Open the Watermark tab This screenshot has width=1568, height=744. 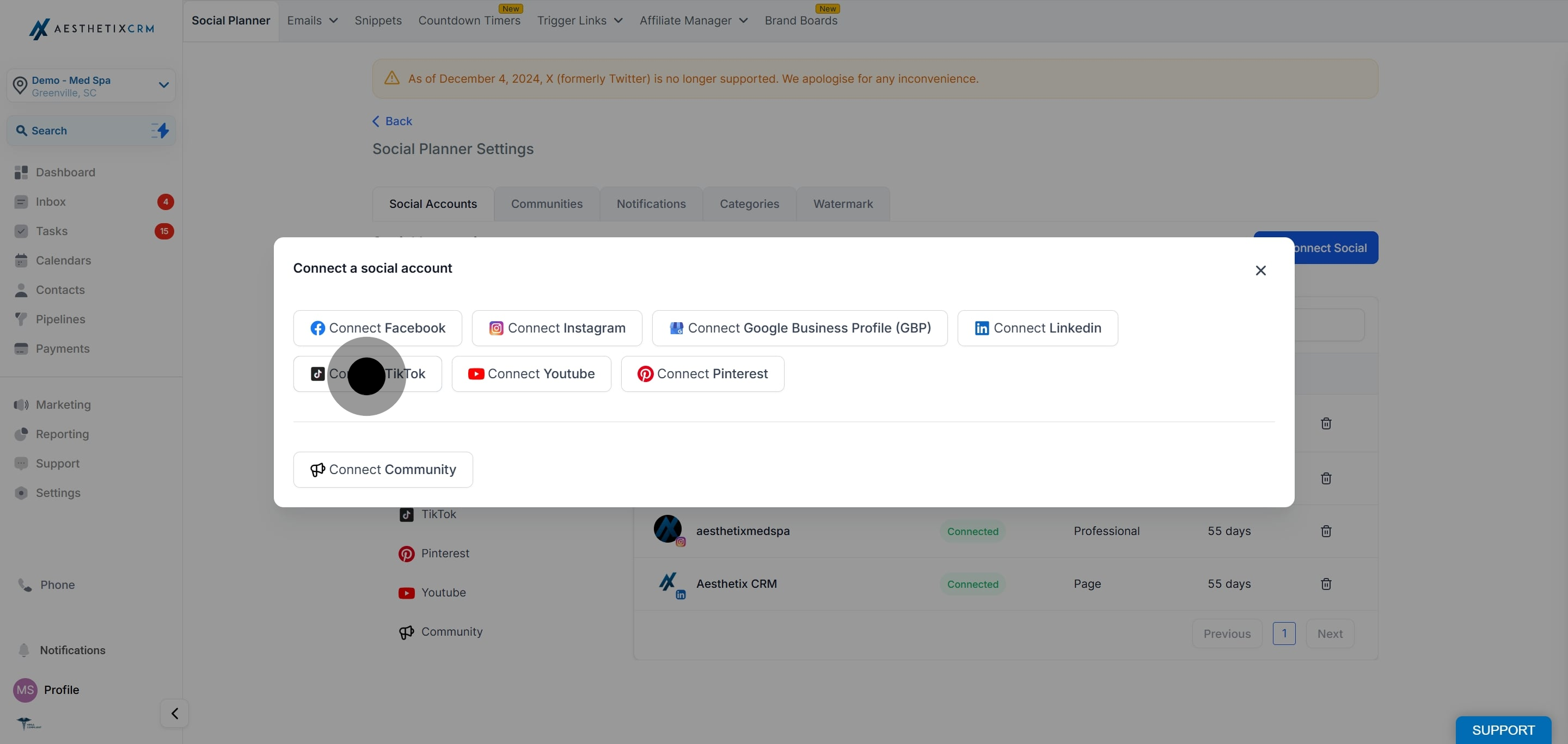843,204
